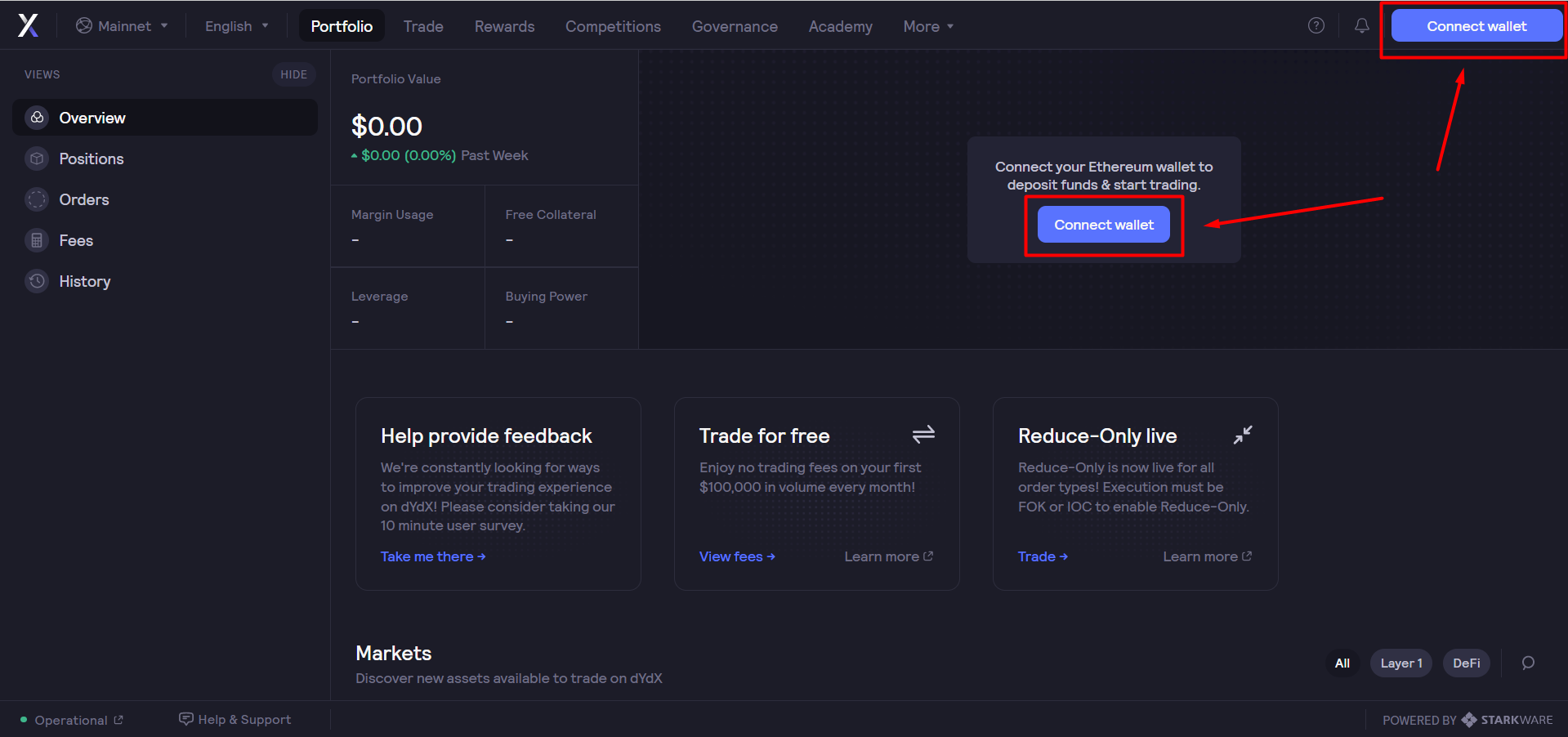Switch to the Competitions tab
The height and width of the screenshot is (737, 1568).
click(613, 26)
